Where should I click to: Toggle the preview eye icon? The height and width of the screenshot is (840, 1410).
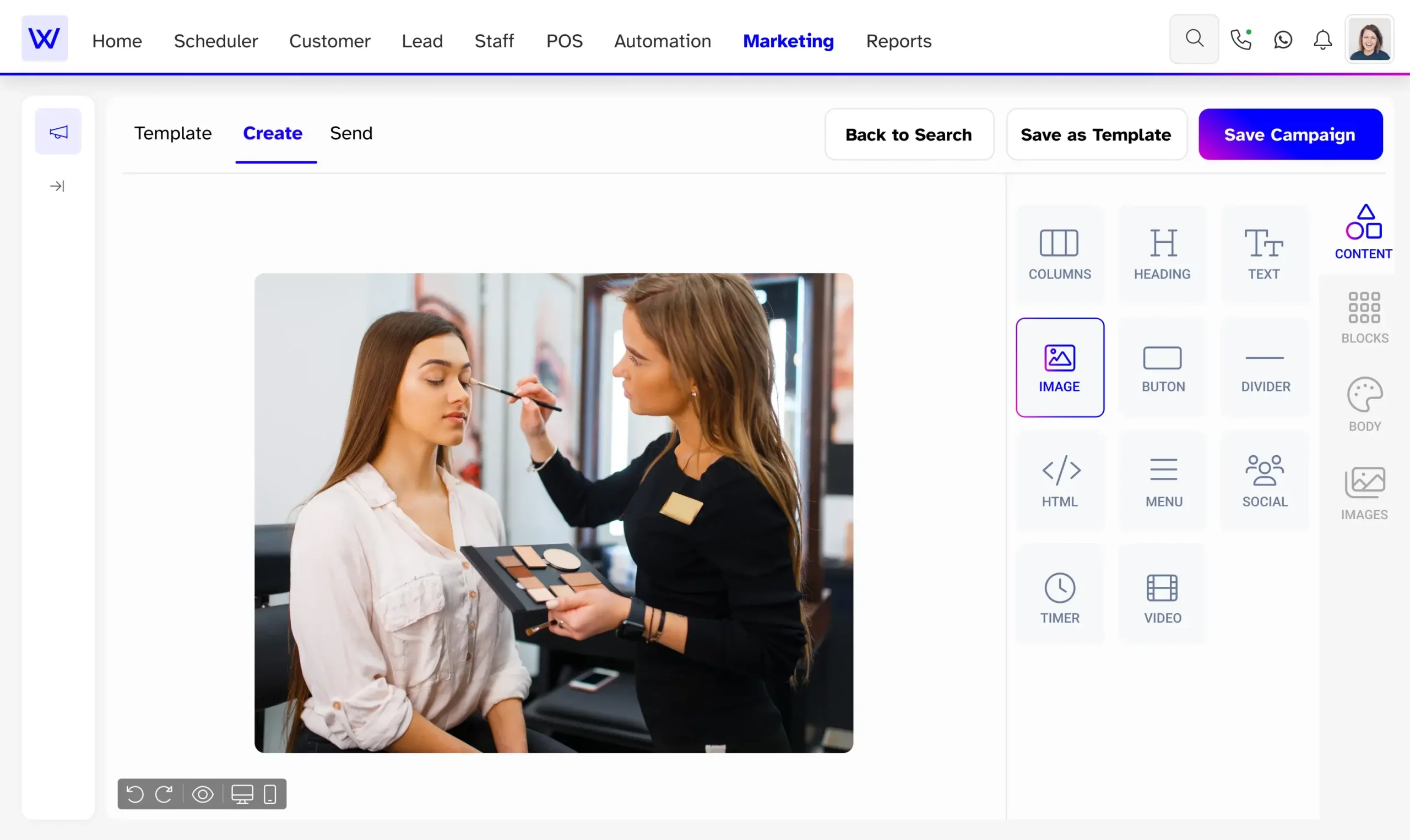[x=202, y=794]
